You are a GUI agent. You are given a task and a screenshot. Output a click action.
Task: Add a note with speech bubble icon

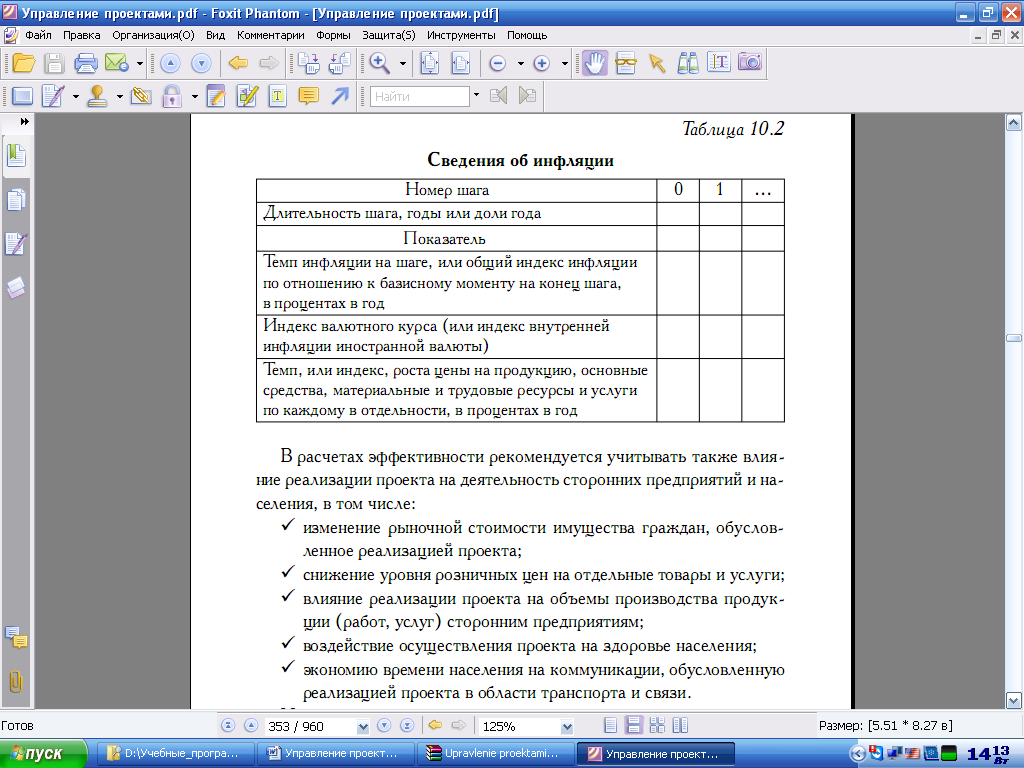[308, 97]
